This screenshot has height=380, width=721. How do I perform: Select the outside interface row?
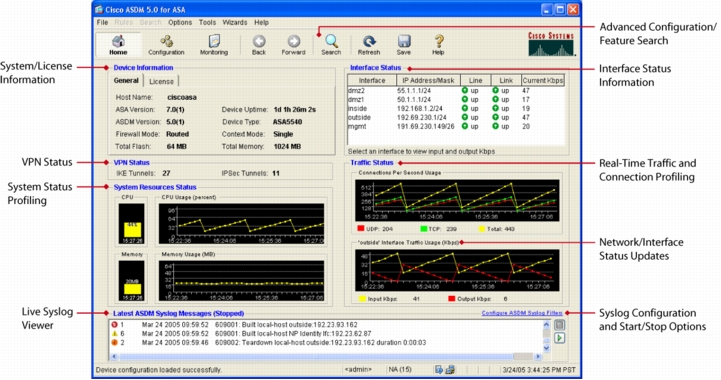coord(455,117)
